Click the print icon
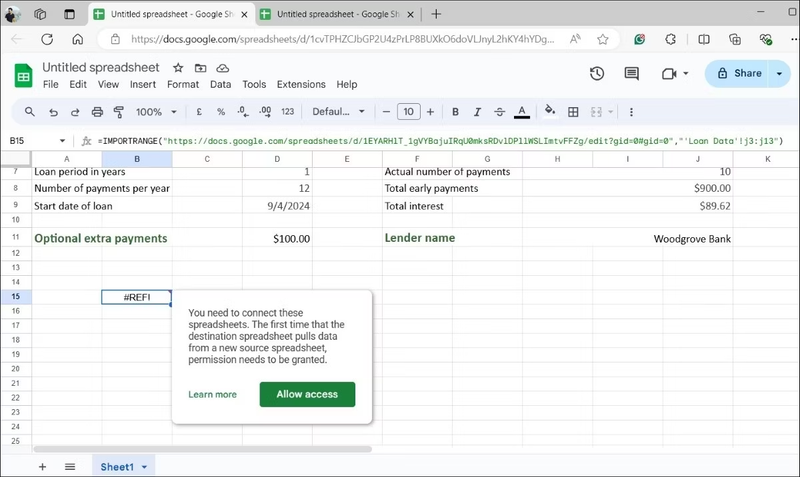 (x=97, y=112)
